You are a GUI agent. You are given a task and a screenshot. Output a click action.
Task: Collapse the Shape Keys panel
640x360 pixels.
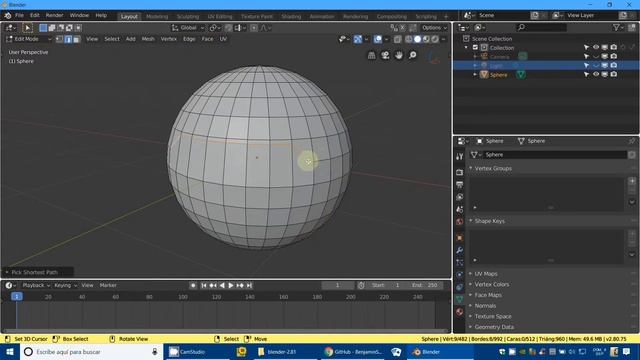pos(489,221)
